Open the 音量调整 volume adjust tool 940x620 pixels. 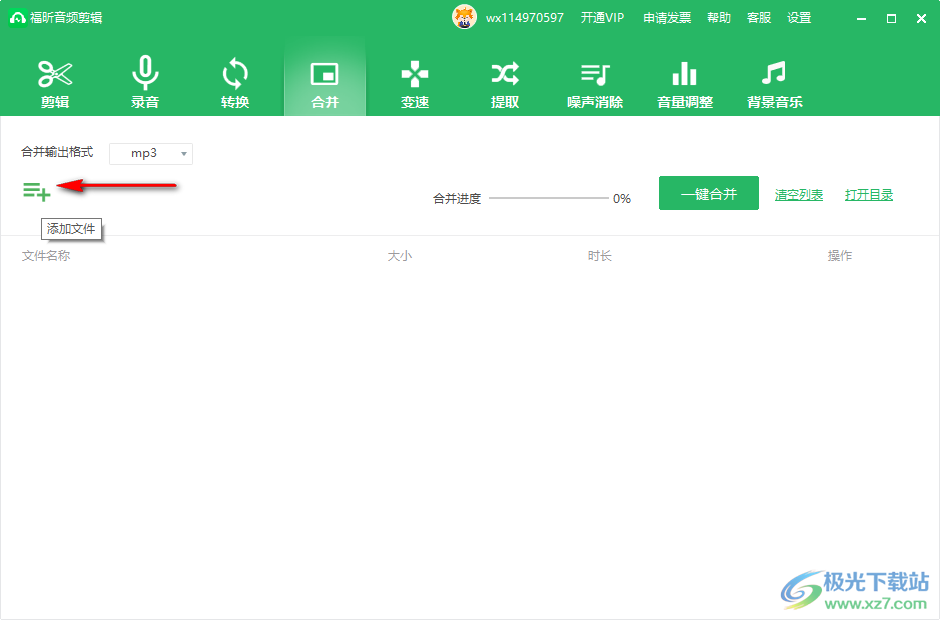pos(685,83)
